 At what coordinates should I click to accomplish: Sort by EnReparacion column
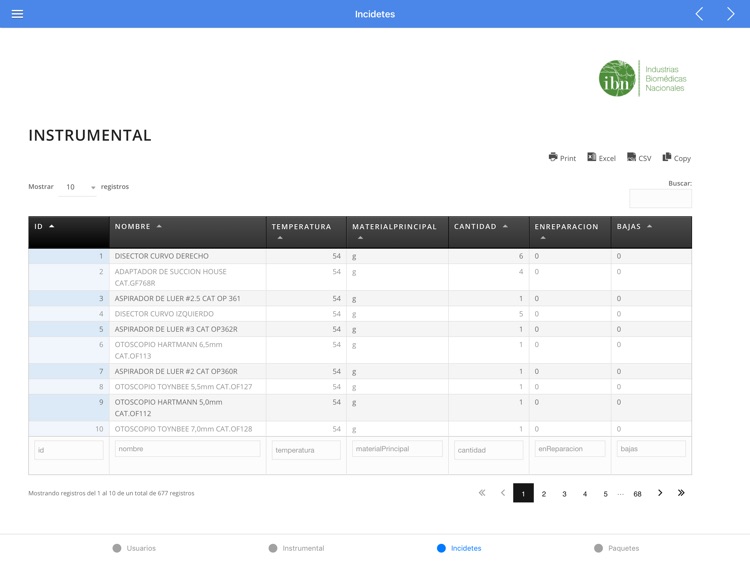click(x=570, y=232)
